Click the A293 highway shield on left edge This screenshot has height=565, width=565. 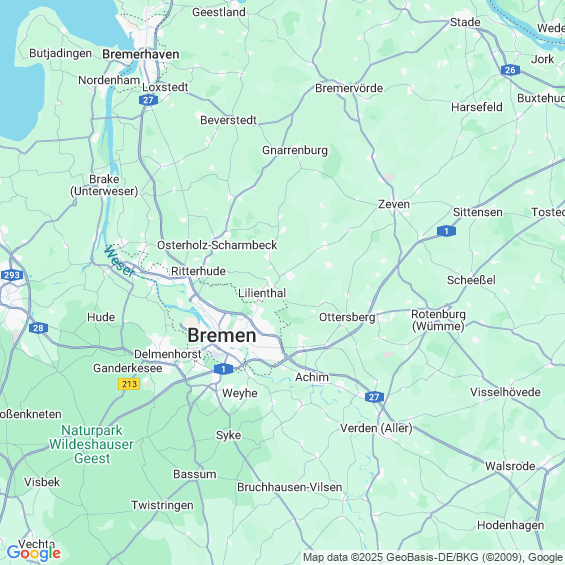[x=12, y=275]
